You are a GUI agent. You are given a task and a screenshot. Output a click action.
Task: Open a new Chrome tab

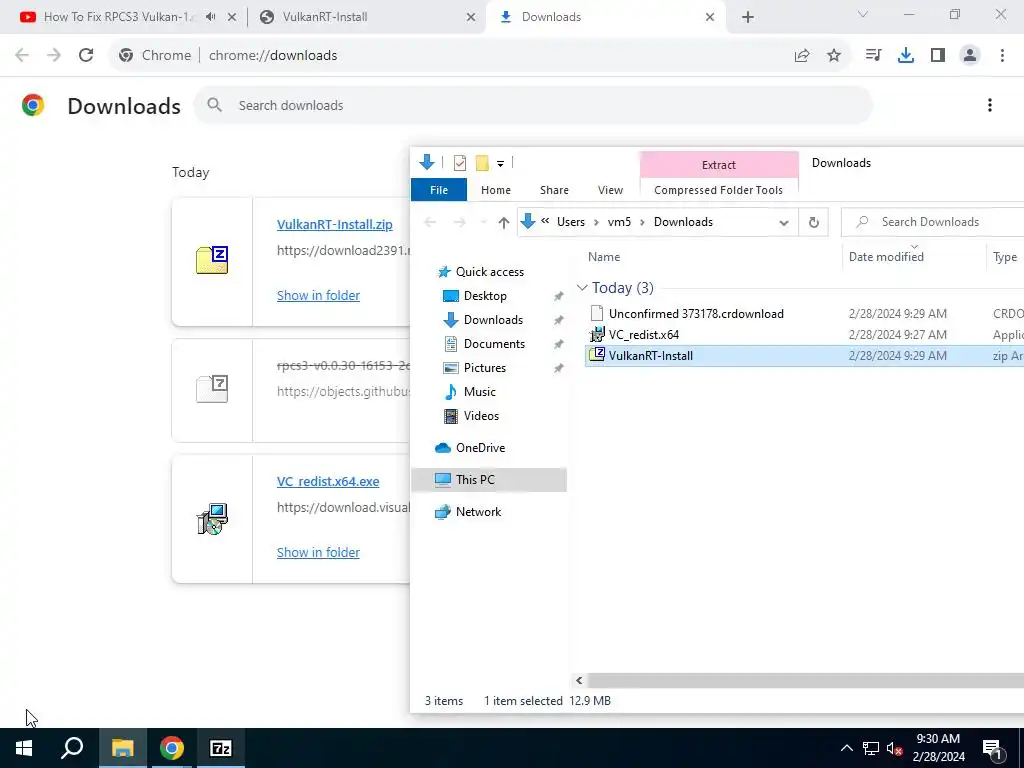748,18
